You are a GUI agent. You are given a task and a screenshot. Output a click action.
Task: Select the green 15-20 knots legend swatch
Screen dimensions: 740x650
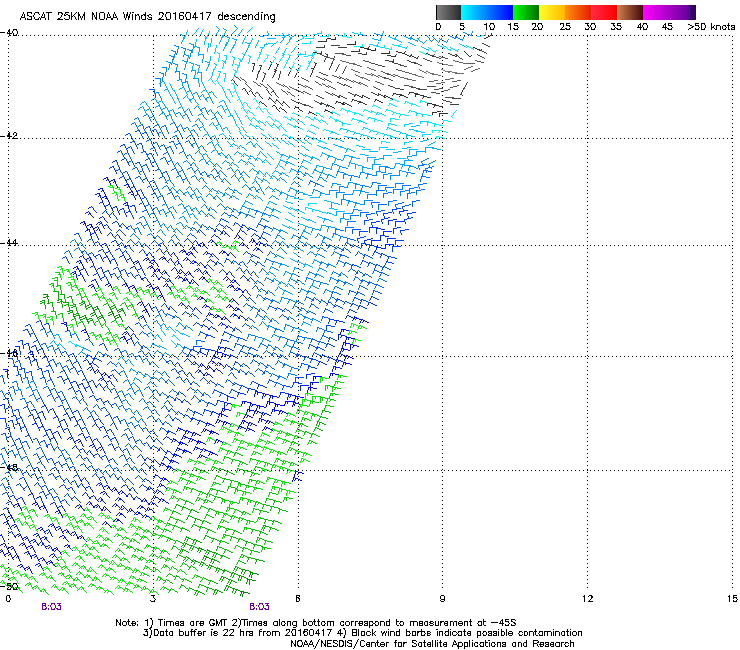(x=526, y=12)
